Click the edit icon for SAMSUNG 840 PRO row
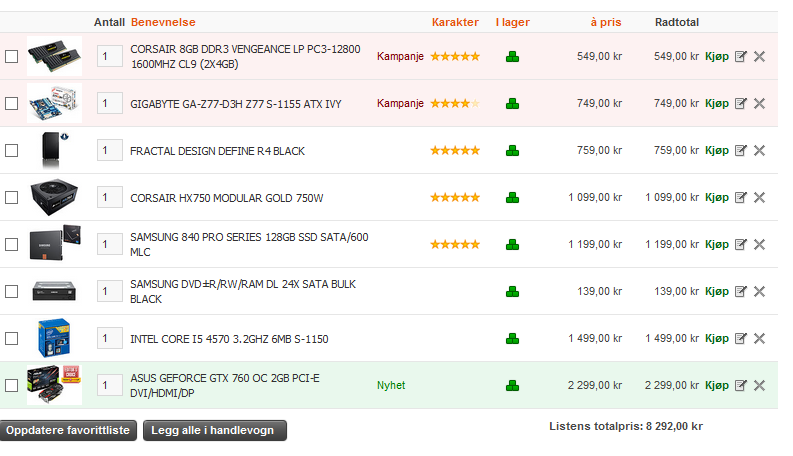The width and height of the screenshot is (793, 456). 740,244
